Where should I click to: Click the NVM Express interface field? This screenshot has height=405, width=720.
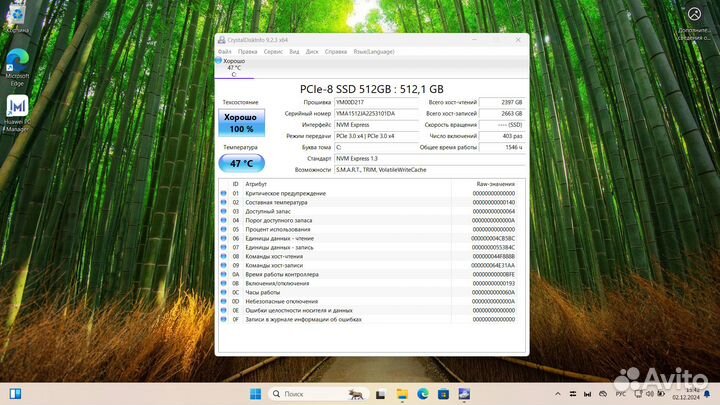(376, 125)
